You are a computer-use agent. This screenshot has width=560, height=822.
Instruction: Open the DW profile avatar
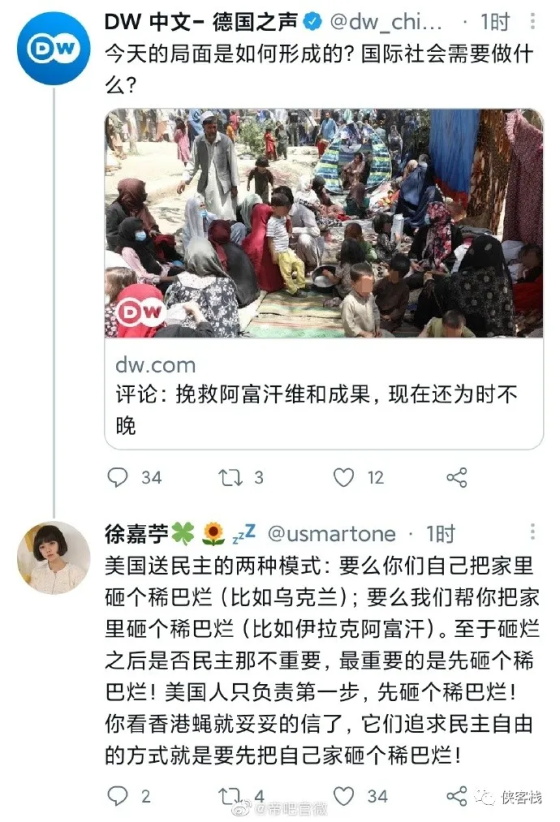tap(54, 48)
